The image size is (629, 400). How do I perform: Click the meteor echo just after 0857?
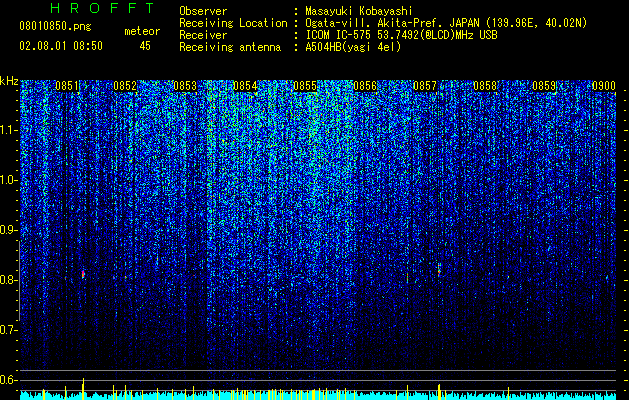[x=439, y=270]
